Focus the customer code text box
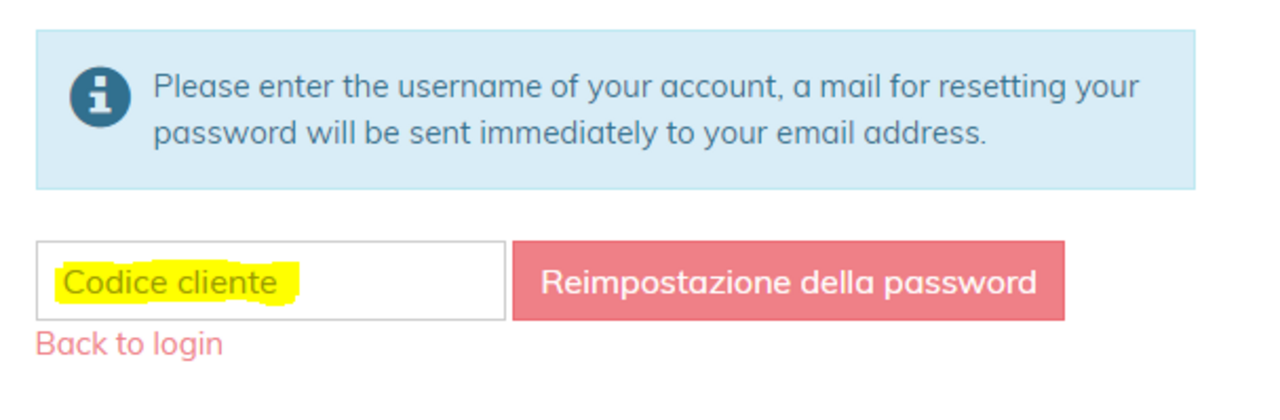The image size is (1280, 420). click(270, 281)
